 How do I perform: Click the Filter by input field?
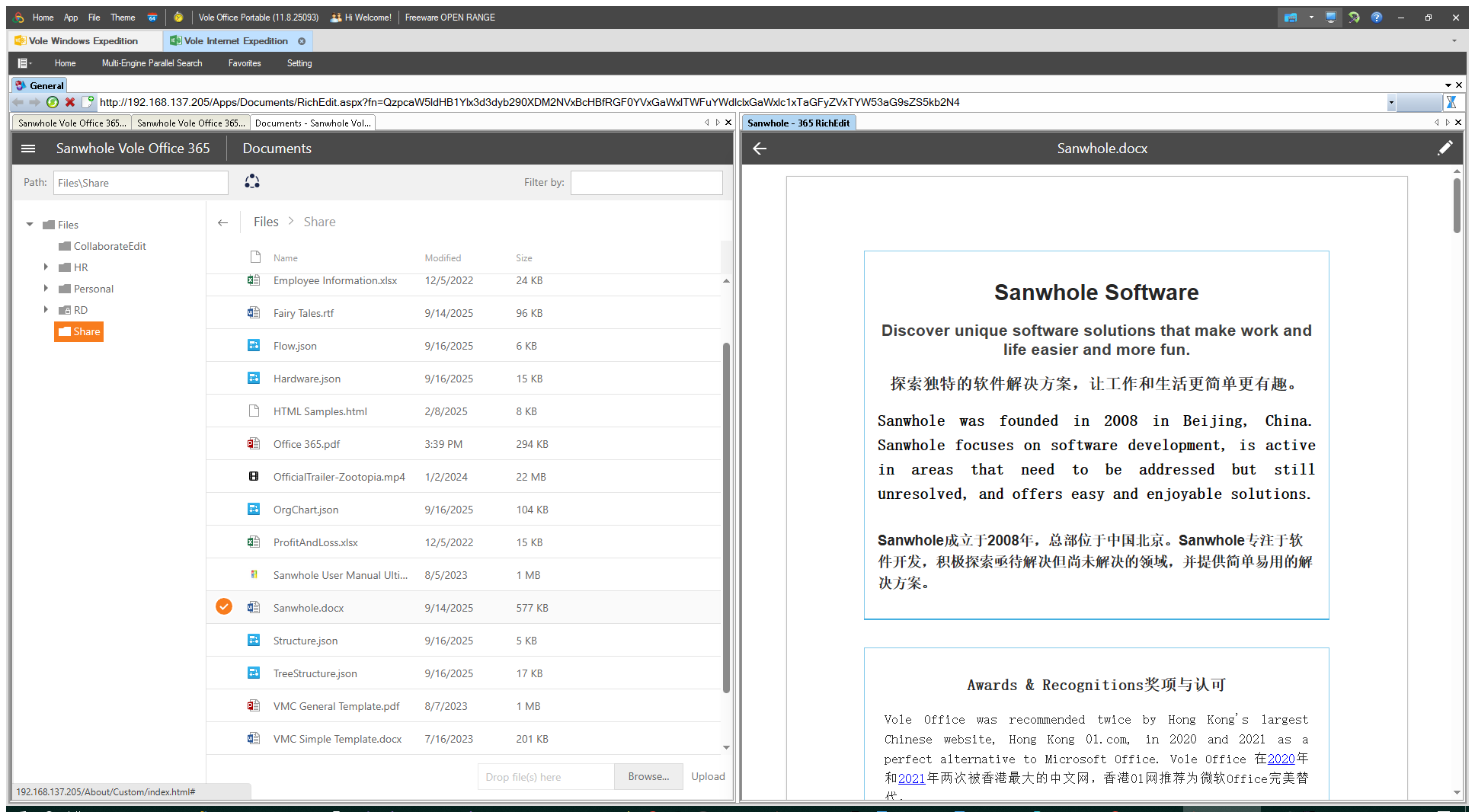(646, 183)
